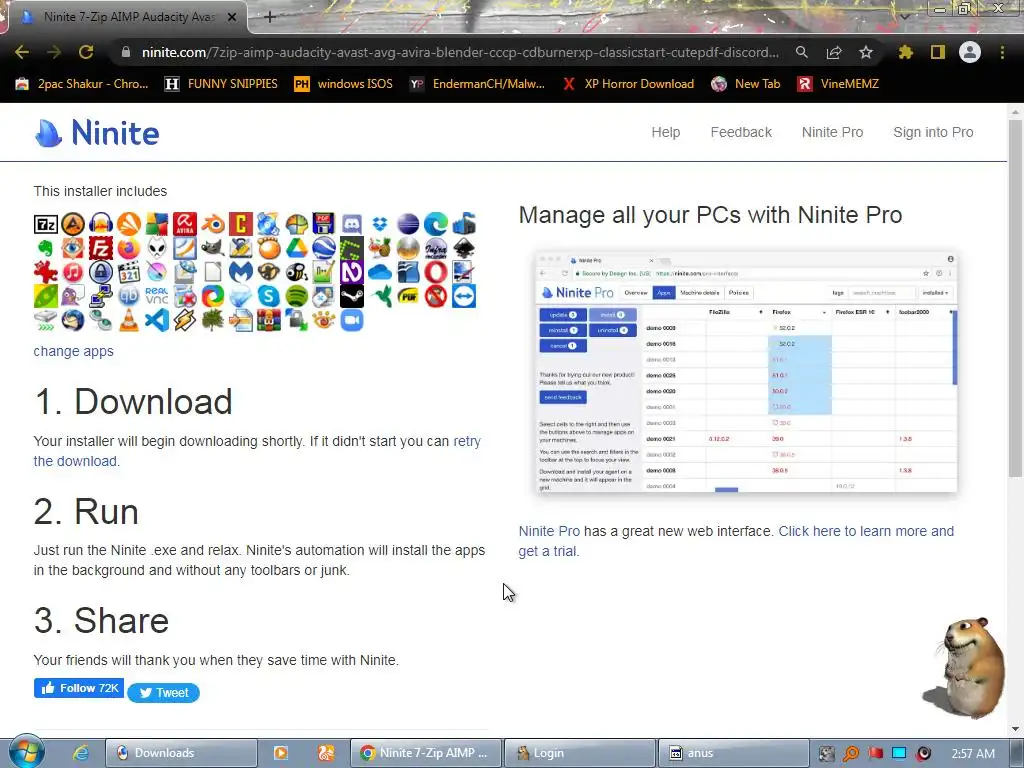Select the Avira red umbrella icon
This screenshot has width=1024, height=768.
point(185,224)
